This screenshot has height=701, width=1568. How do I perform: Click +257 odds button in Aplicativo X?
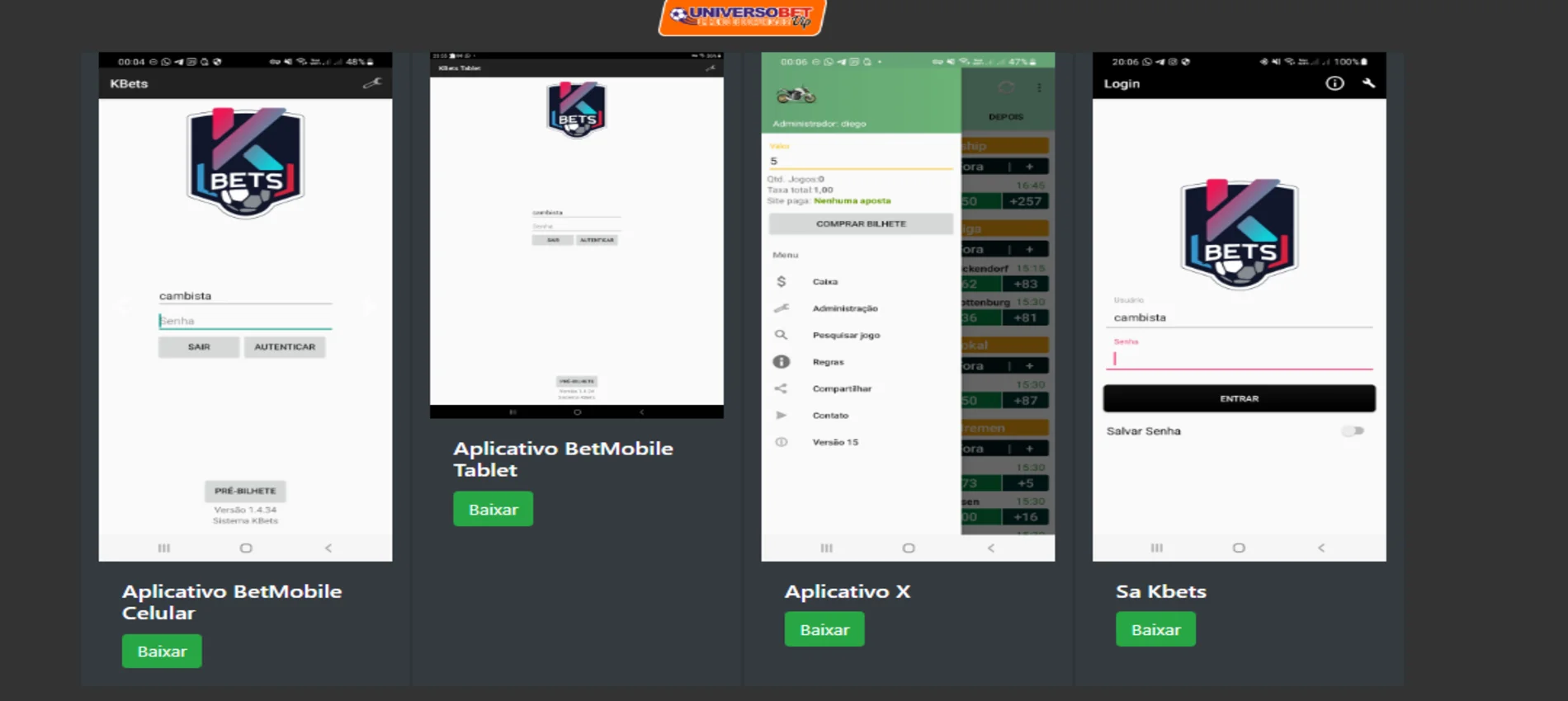point(1025,201)
